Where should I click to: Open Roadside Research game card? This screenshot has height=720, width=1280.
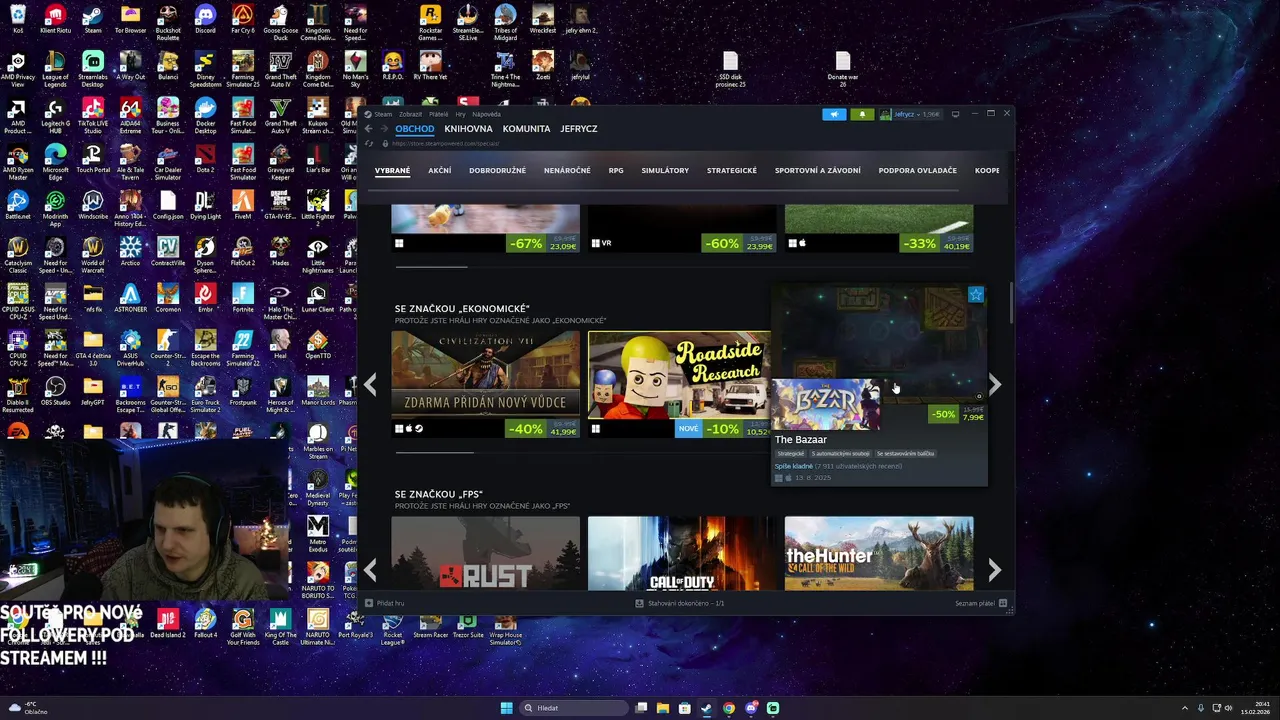tap(680, 384)
